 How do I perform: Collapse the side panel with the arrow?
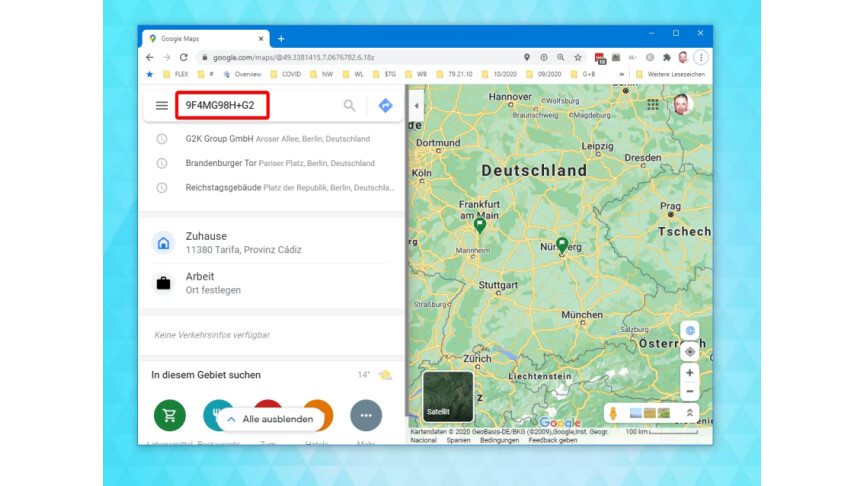tap(417, 106)
